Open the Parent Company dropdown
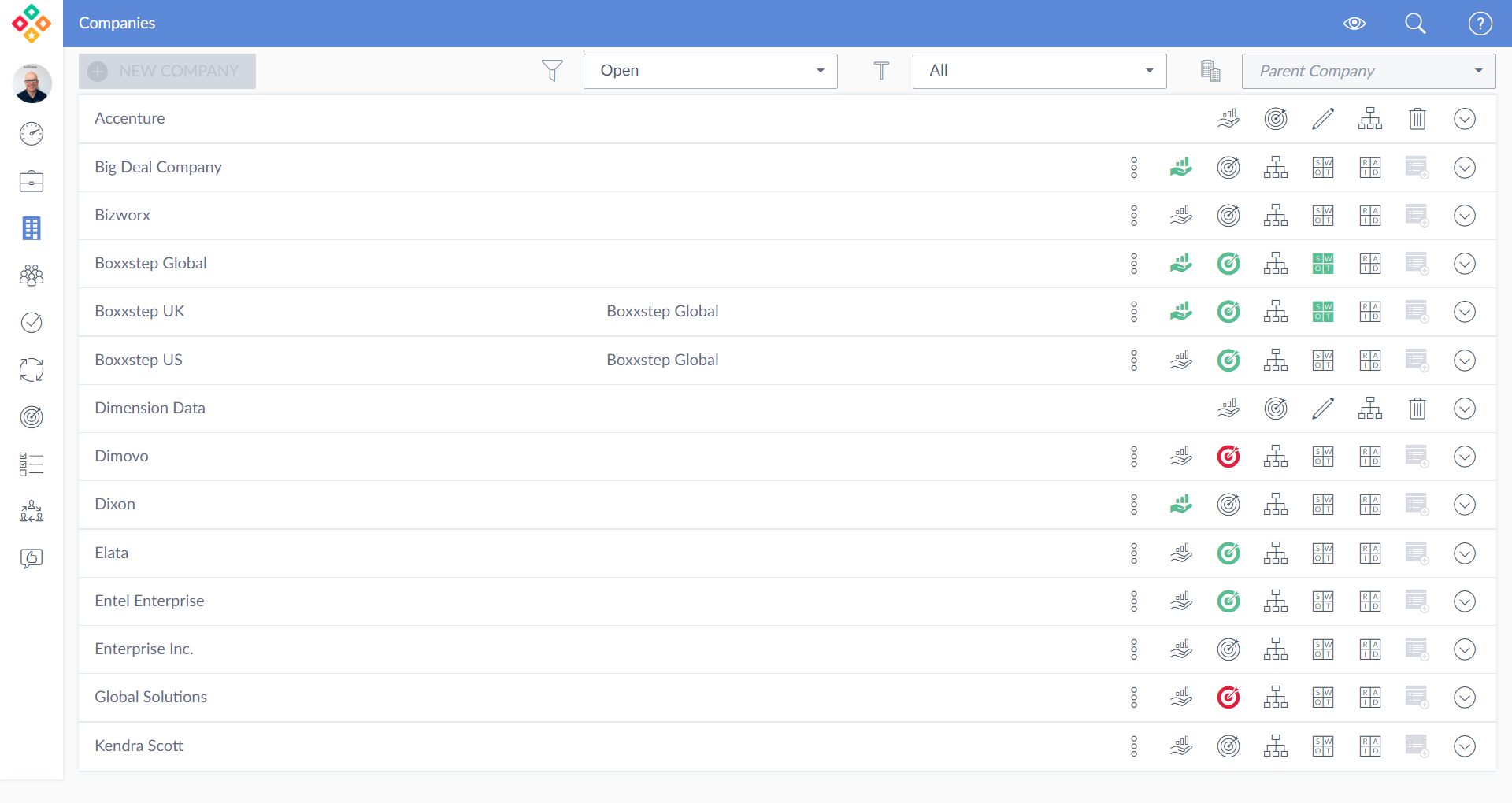Viewport: 1512px width, 803px height. tap(1368, 71)
